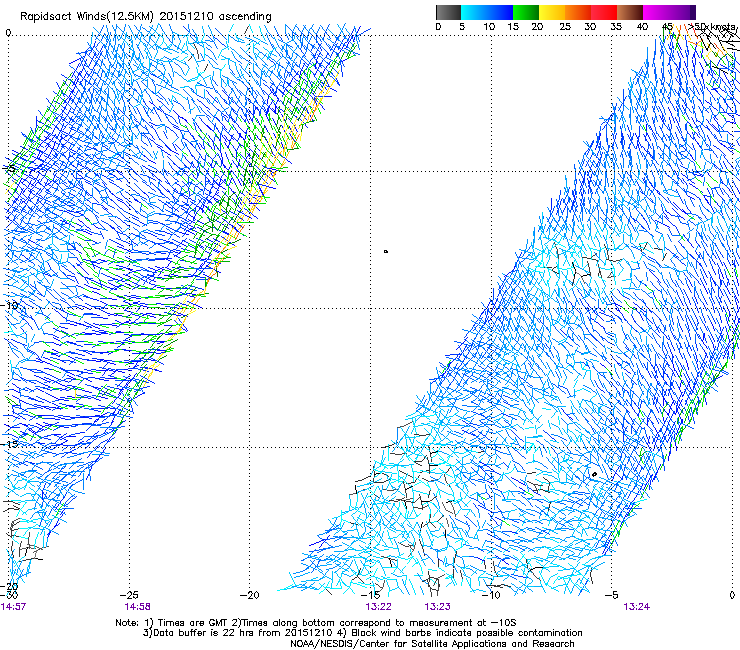Click the timestamp 13:24
This screenshot has height=650, width=740.
pyautogui.click(x=637, y=607)
